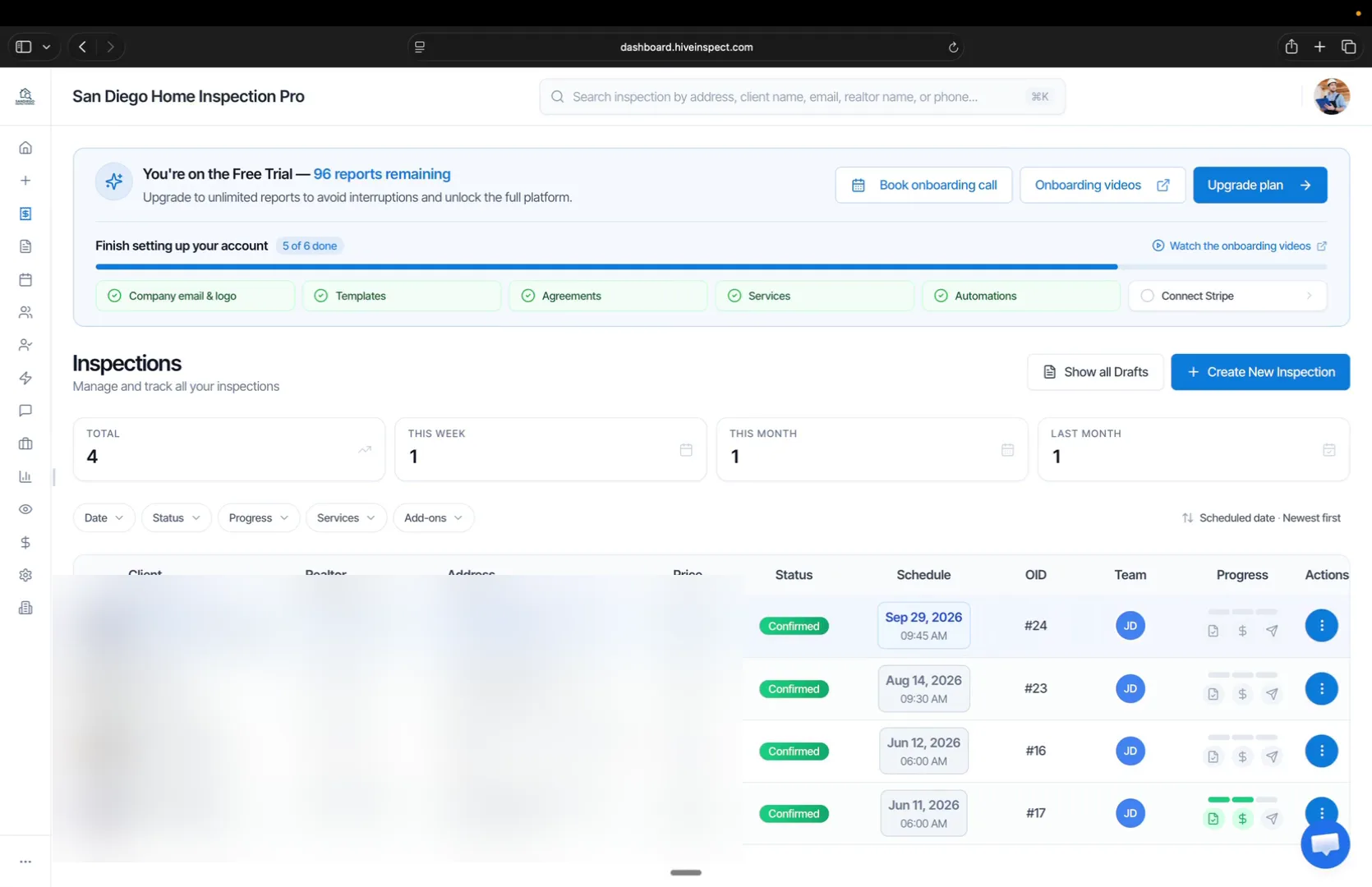Open Watch the onboarding videos link

1240,246
